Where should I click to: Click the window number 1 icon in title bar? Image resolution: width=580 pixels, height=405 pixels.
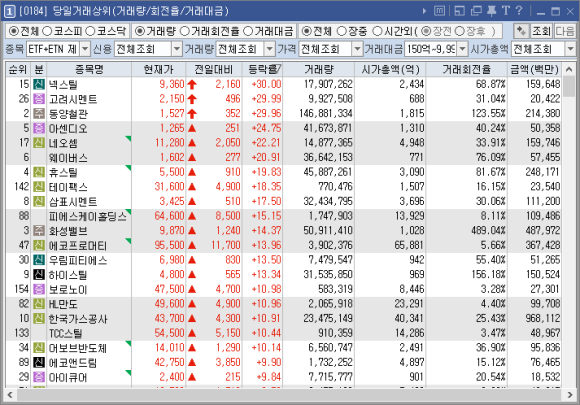click(x=9, y=11)
